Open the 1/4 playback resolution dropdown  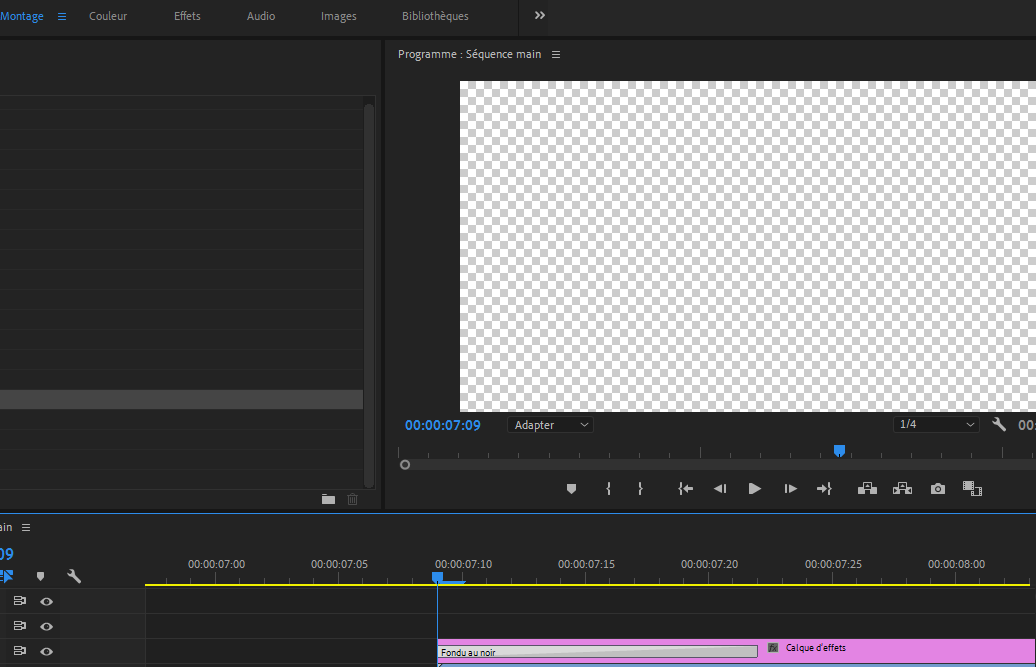tap(936, 425)
